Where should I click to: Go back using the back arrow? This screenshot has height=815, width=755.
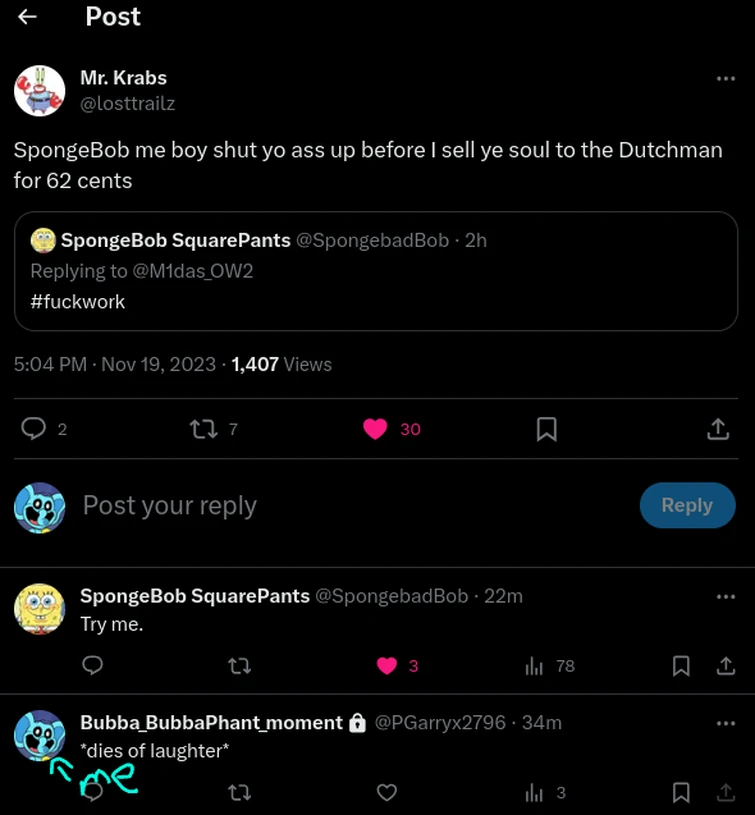tap(28, 17)
